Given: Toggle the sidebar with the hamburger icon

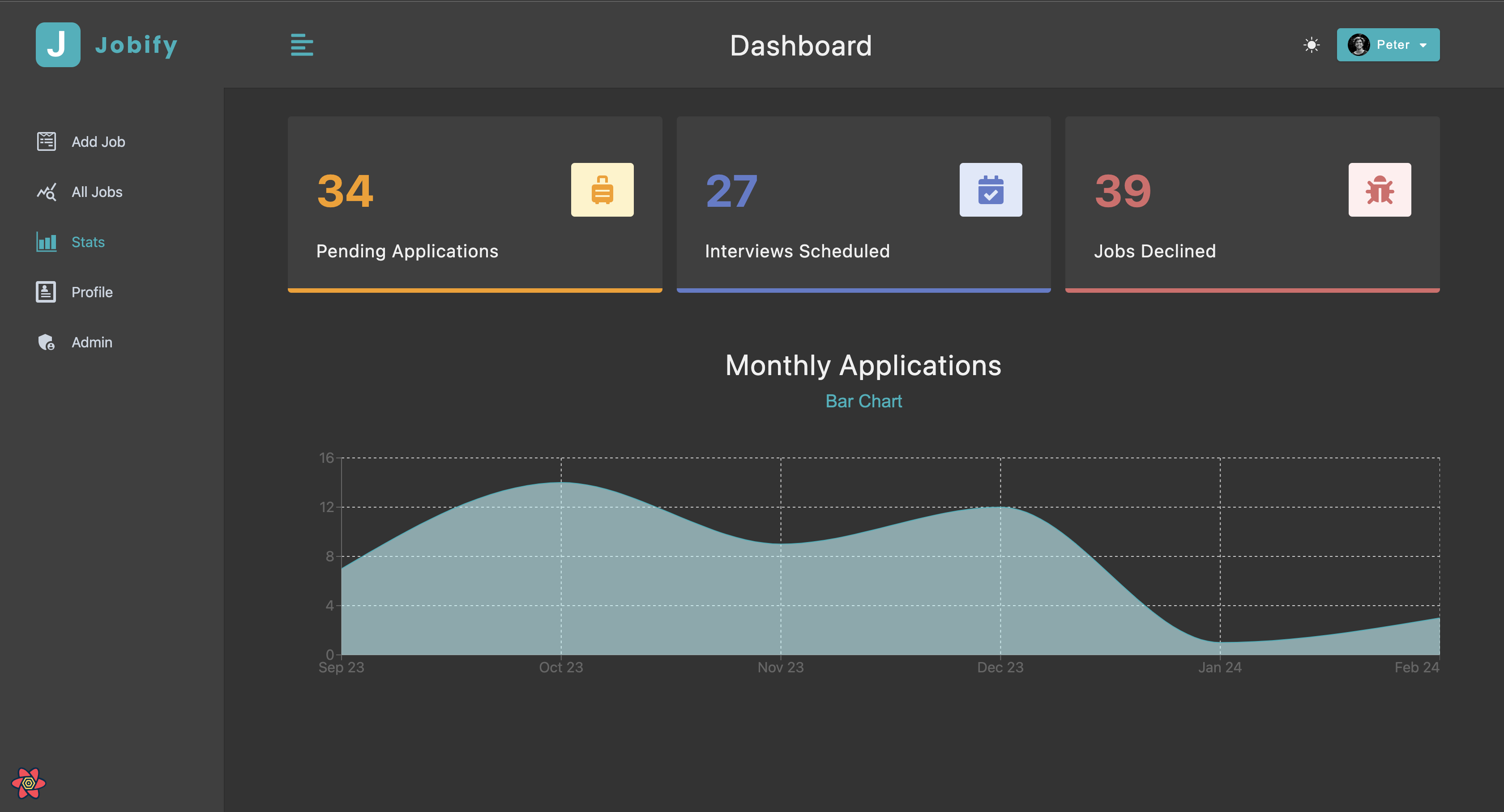Looking at the screenshot, I should point(302,45).
